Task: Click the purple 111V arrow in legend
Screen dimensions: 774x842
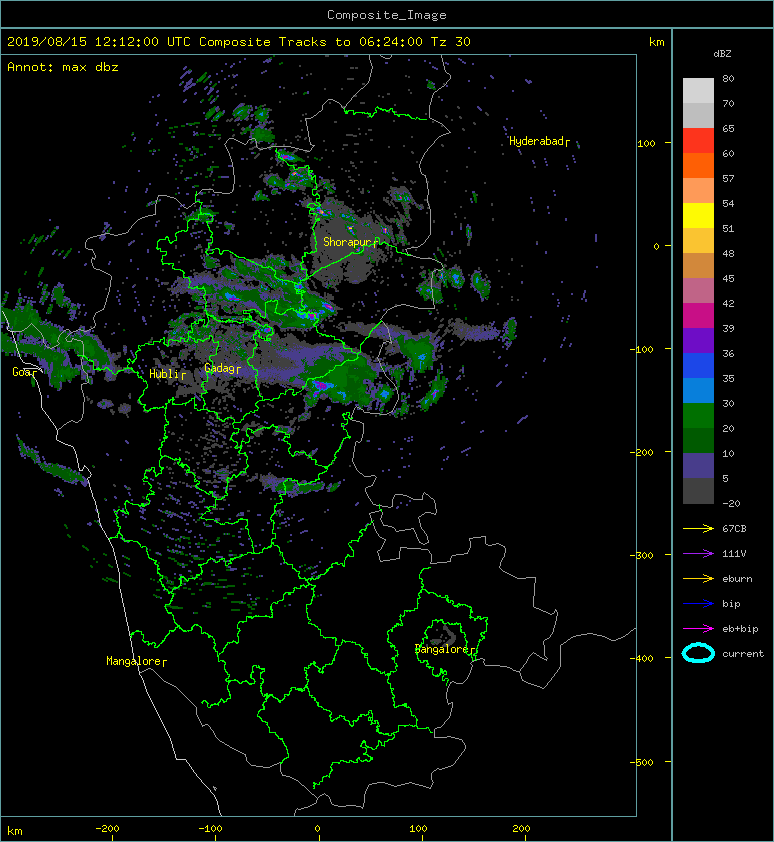Action: [x=698, y=554]
